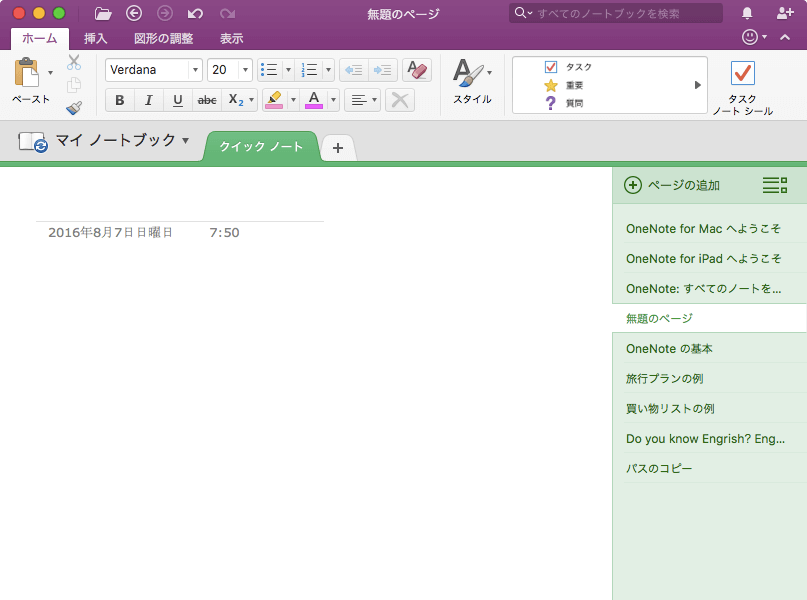Select the Bold formatting icon

(119, 100)
